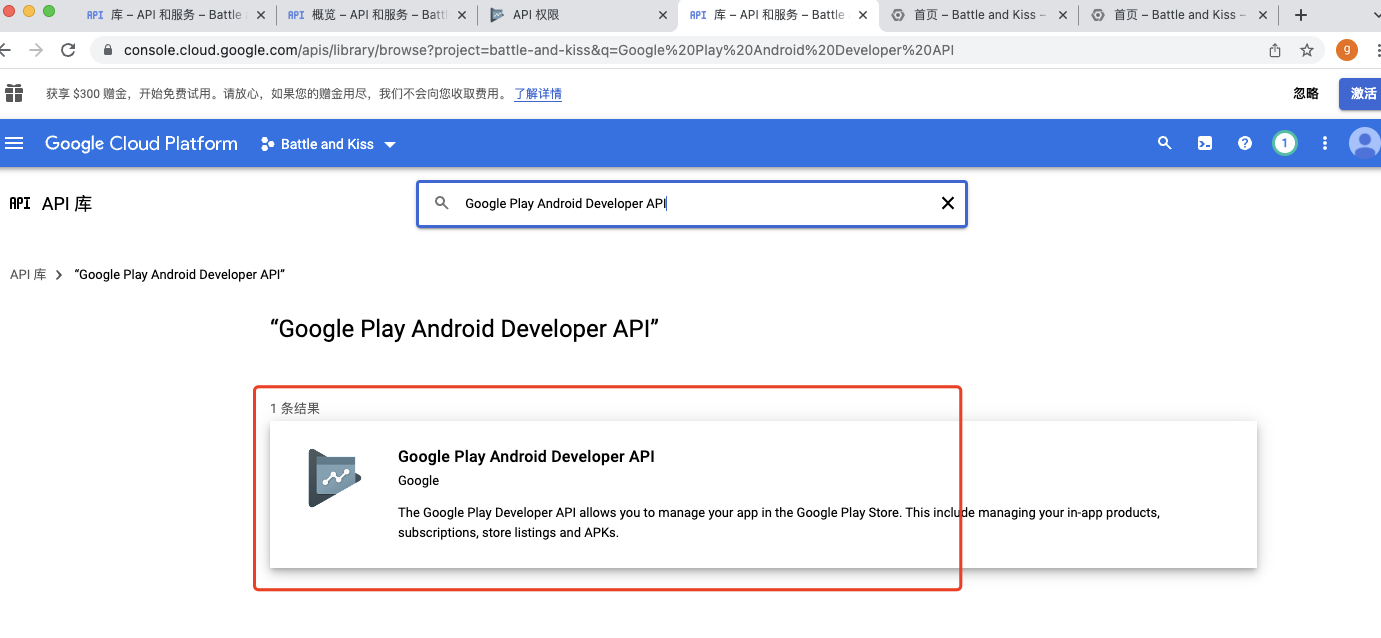The image size is (1381, 638).
Task: Open Chrome profile with orange g avatar
Action: tap(1347, 50)
